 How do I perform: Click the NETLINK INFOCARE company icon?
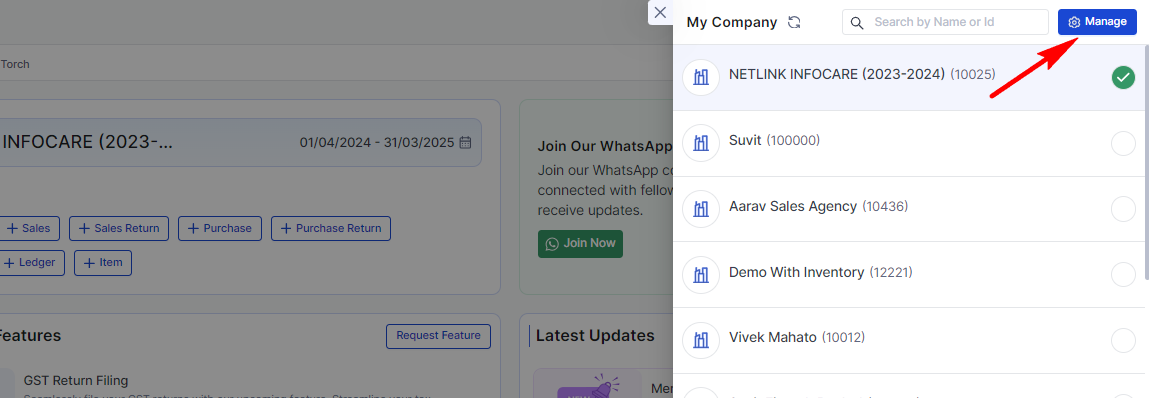point(701,77)
